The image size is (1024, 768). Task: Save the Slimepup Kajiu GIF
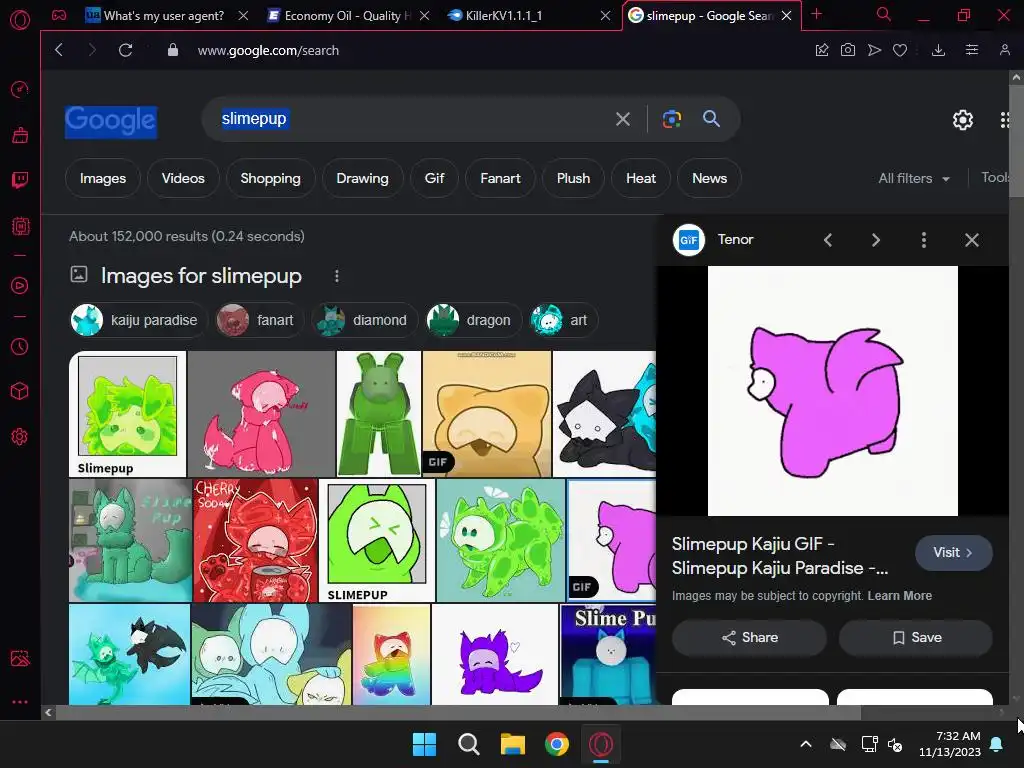(916, 637)
